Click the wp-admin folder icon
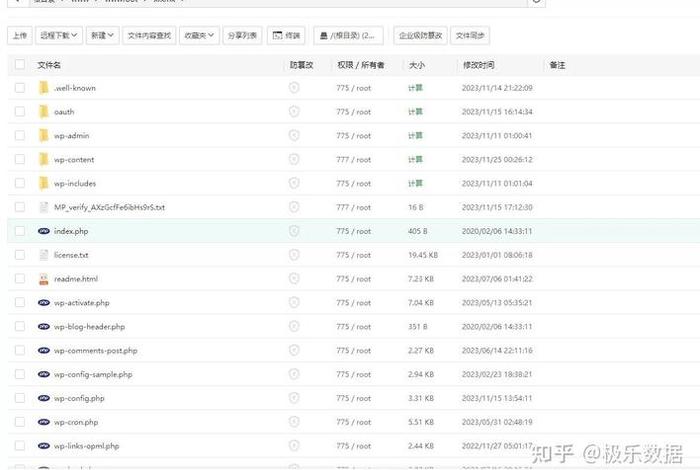700x470 pixels. 43,136
